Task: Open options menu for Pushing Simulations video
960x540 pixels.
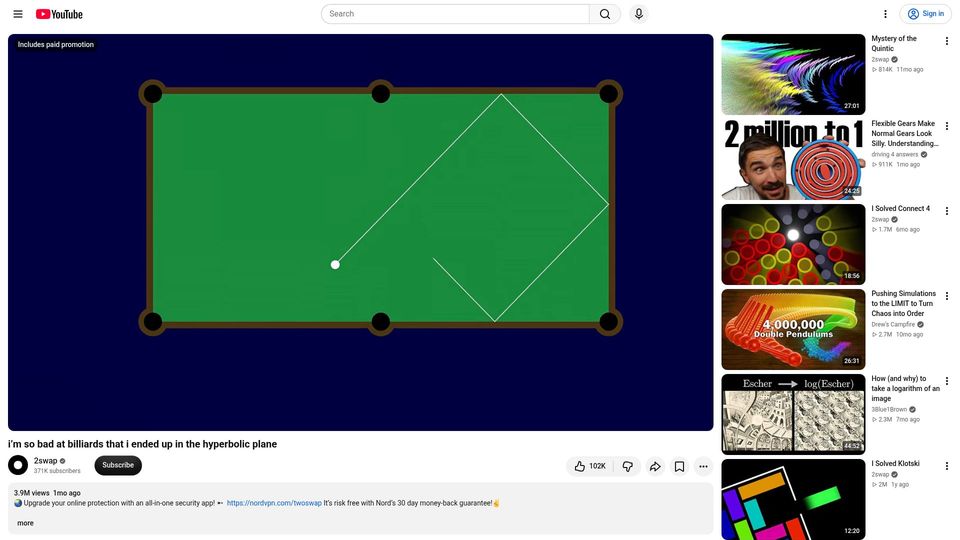Action: click(947, 296)
